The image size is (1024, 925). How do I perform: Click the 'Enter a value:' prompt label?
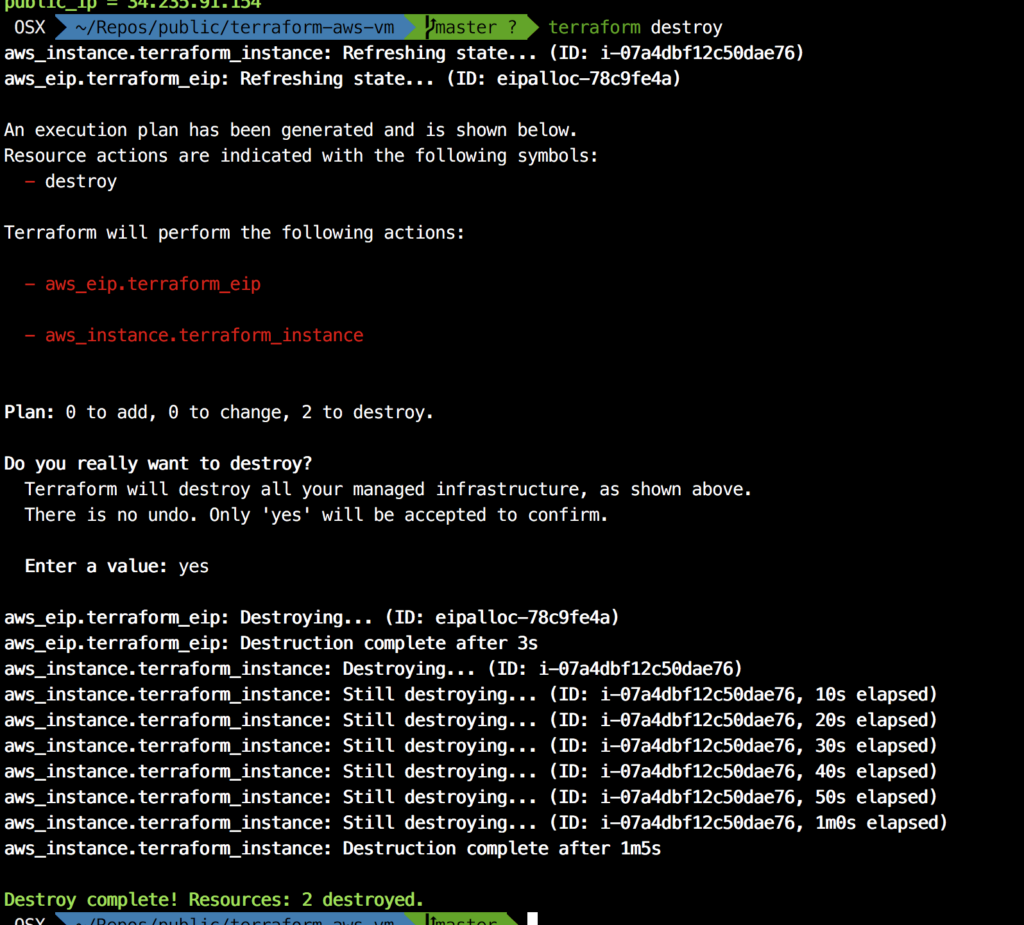(x=97, y=566)
